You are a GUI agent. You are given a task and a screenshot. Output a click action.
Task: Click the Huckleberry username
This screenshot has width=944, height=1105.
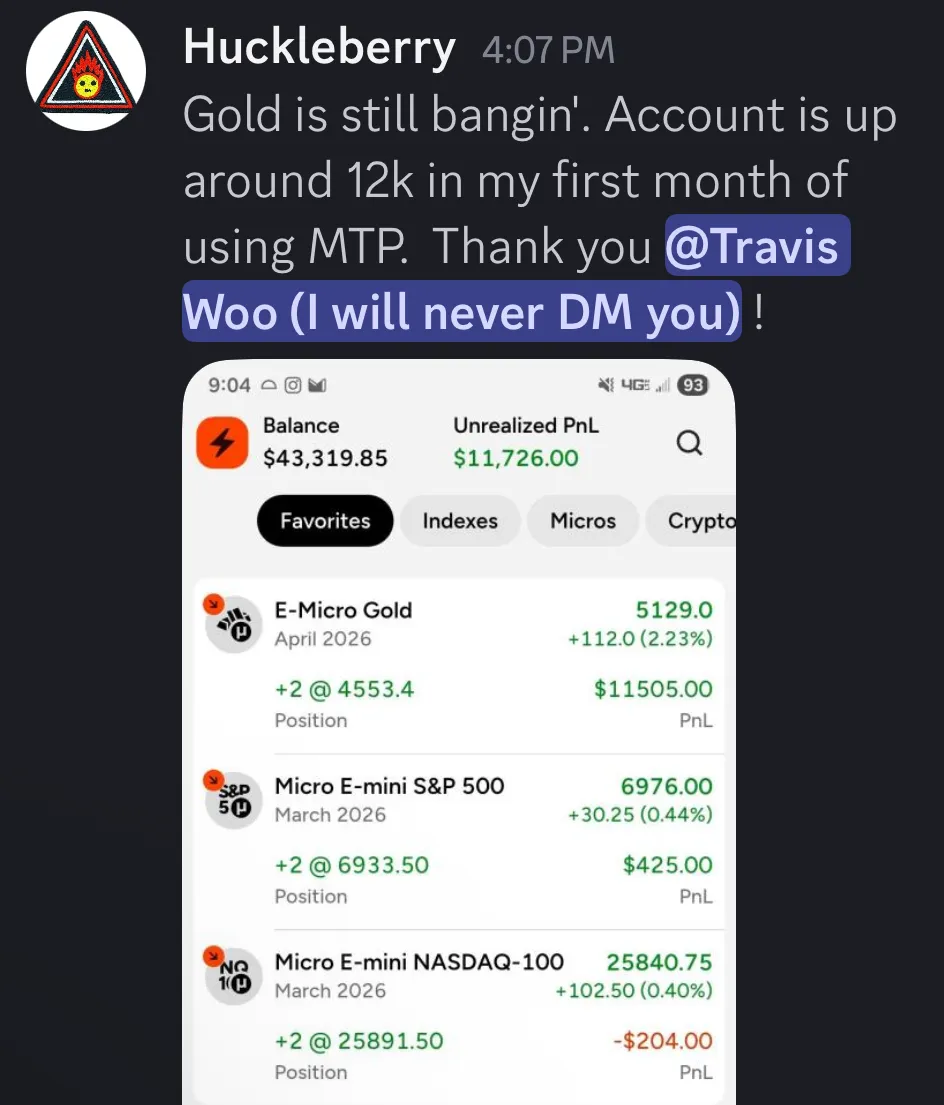(x=319, y=48)
